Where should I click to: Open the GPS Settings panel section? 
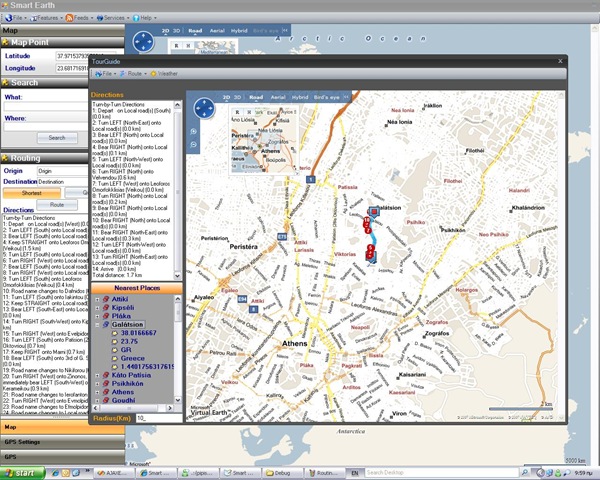pos(62,442)
